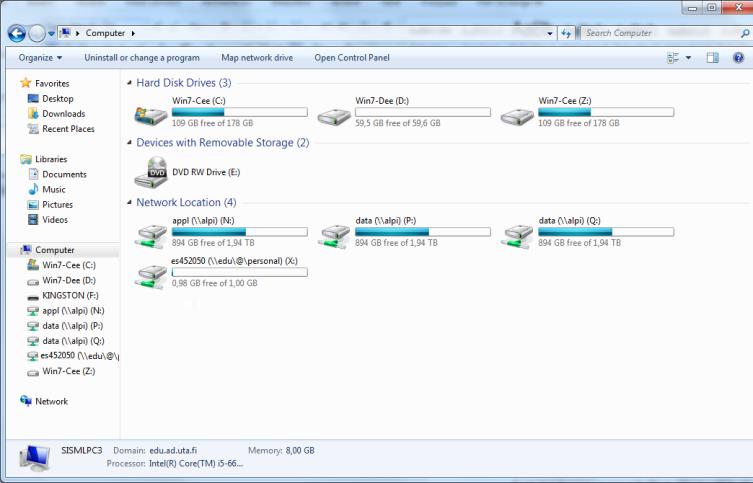This screenshot has width=753, height=483.
Task: Open the view options dropdown arrow
Action: 688,58
